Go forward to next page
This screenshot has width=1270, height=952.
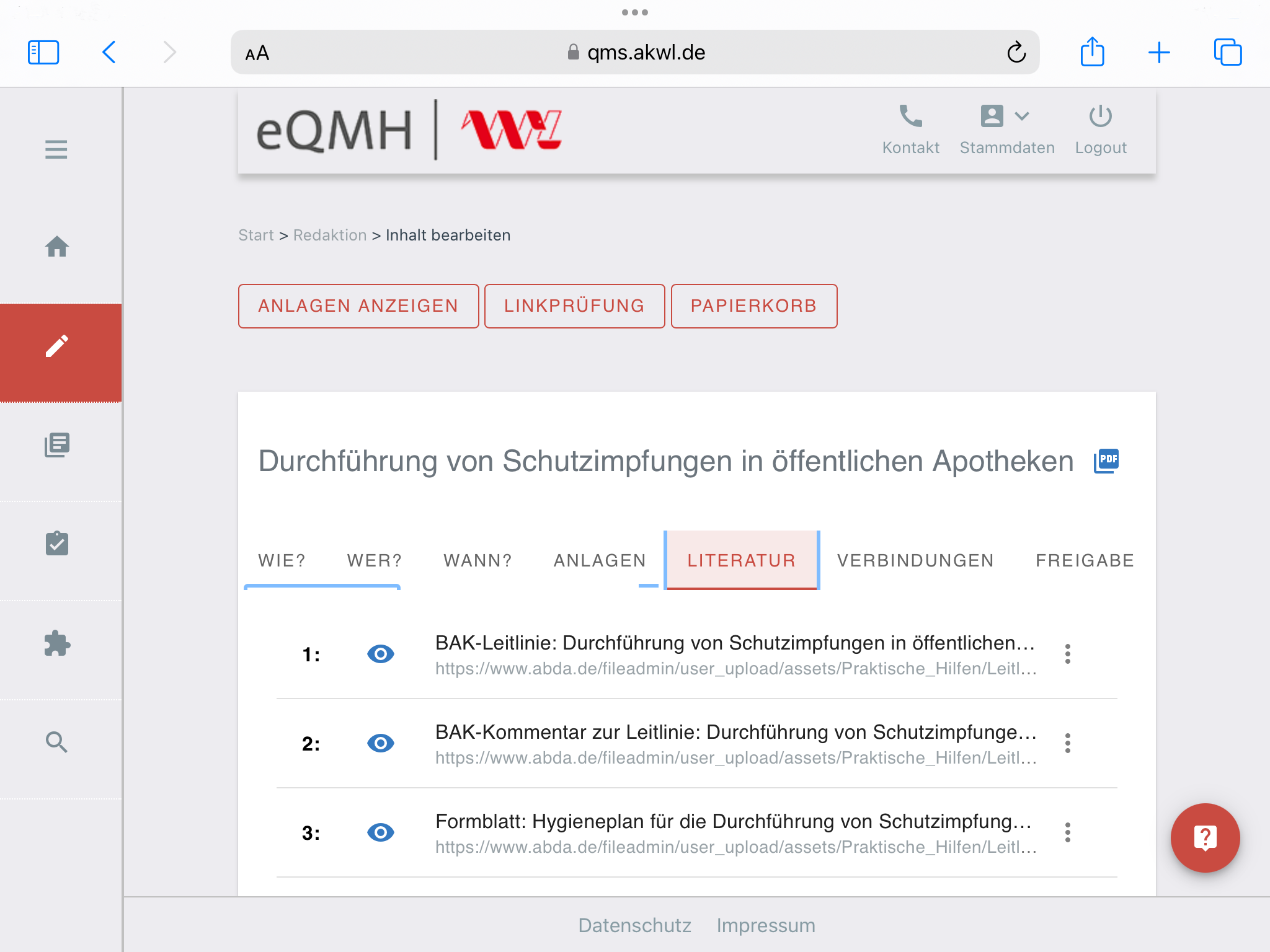[169, 53]
